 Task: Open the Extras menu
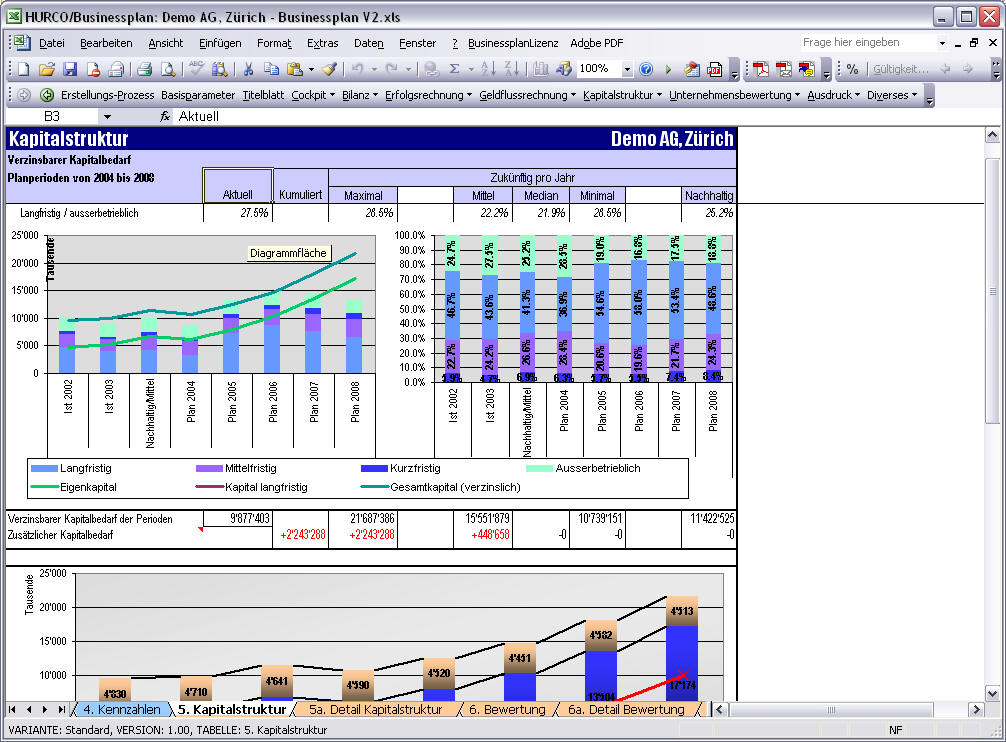point(322,43)
